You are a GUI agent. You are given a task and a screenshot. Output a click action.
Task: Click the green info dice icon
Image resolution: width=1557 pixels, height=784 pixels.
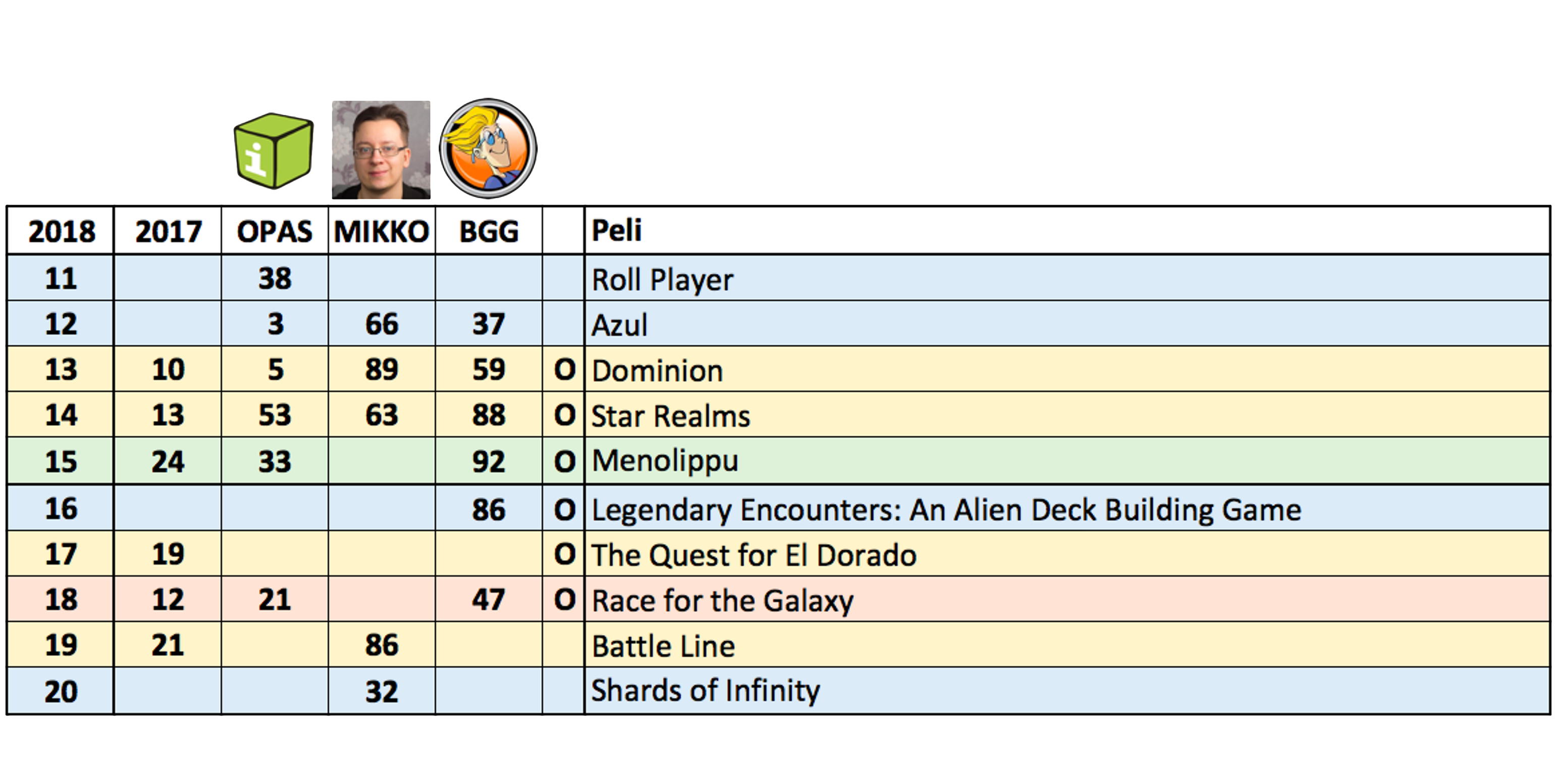click(x=273, y=150)
